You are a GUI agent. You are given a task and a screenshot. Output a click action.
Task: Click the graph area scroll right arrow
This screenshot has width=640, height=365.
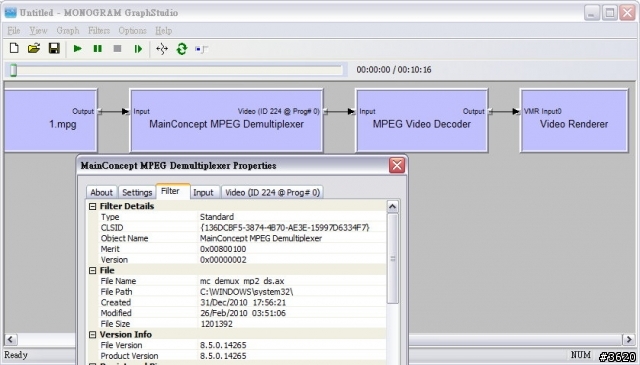[x=629, y=339]
